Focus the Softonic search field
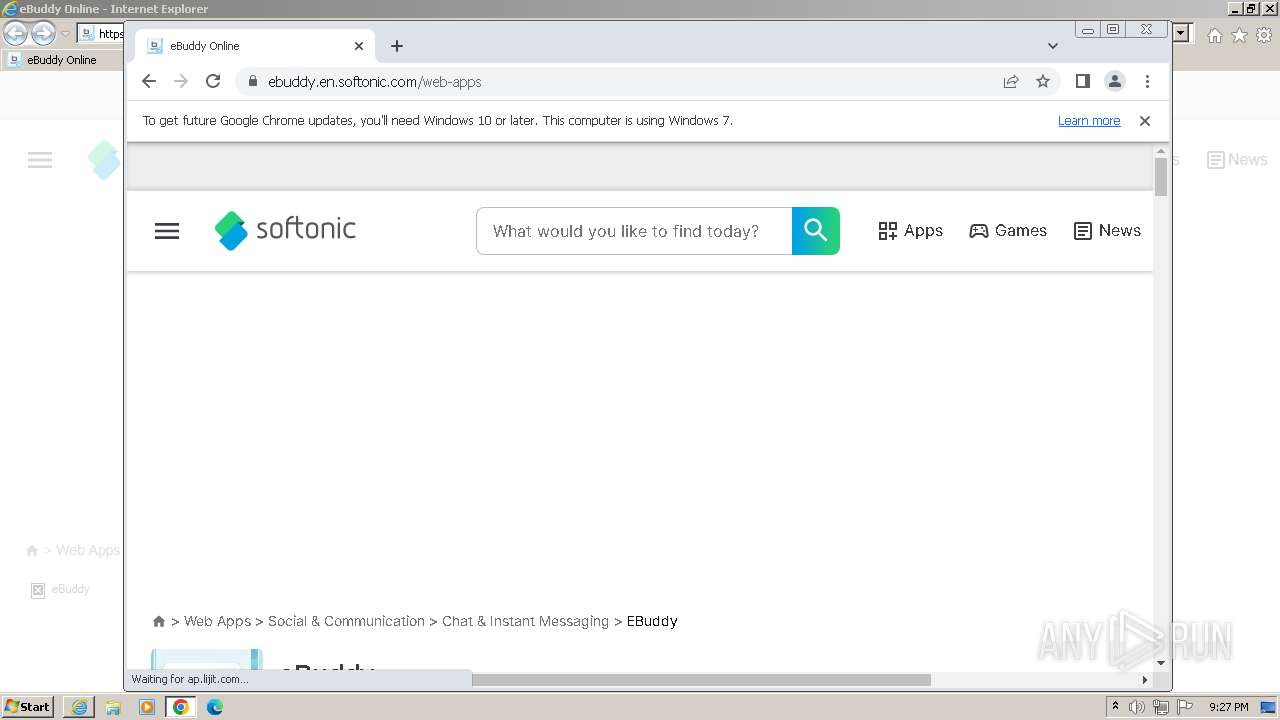The image size is (1280, 720). 634,231
